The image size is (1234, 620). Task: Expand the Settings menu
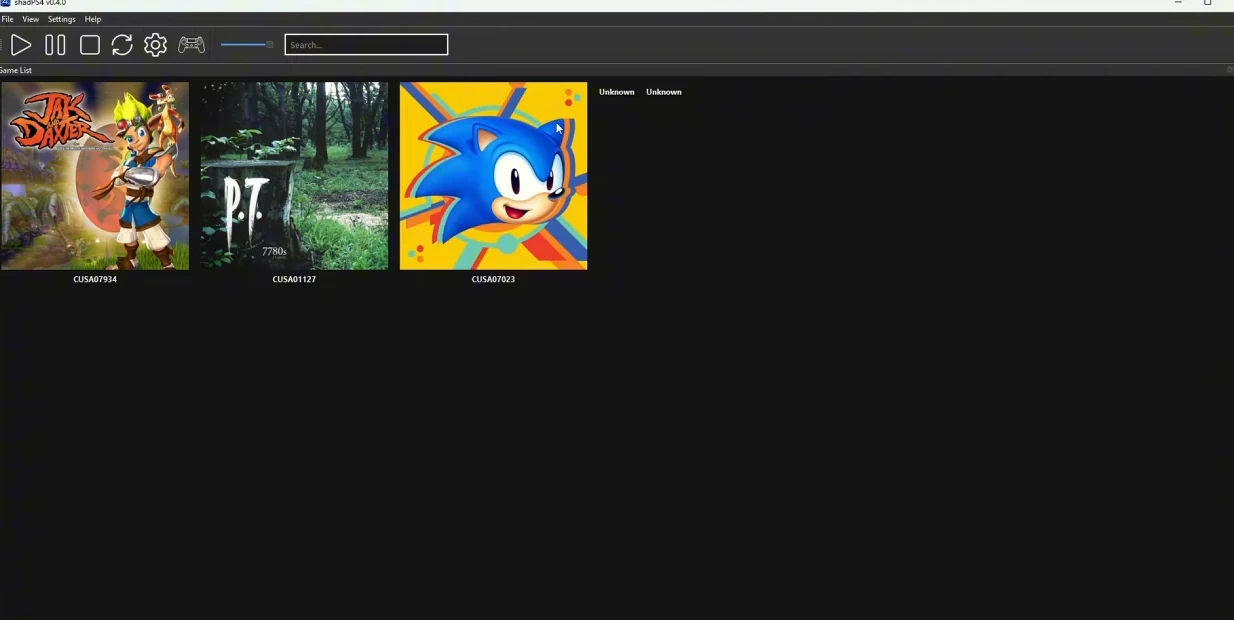(61, 19)
